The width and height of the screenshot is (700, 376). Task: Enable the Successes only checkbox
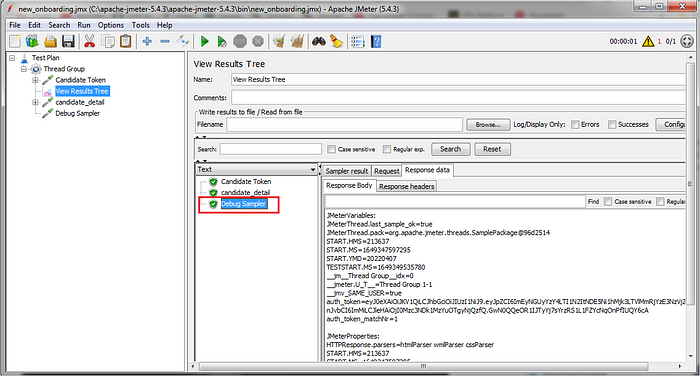pos(612,124)
